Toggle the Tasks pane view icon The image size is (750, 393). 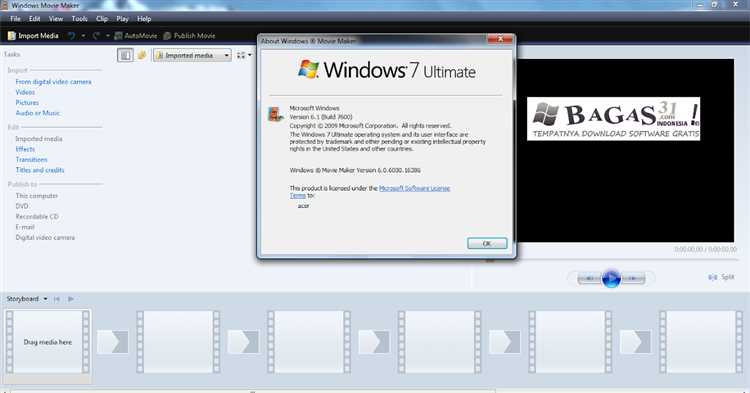125,55
